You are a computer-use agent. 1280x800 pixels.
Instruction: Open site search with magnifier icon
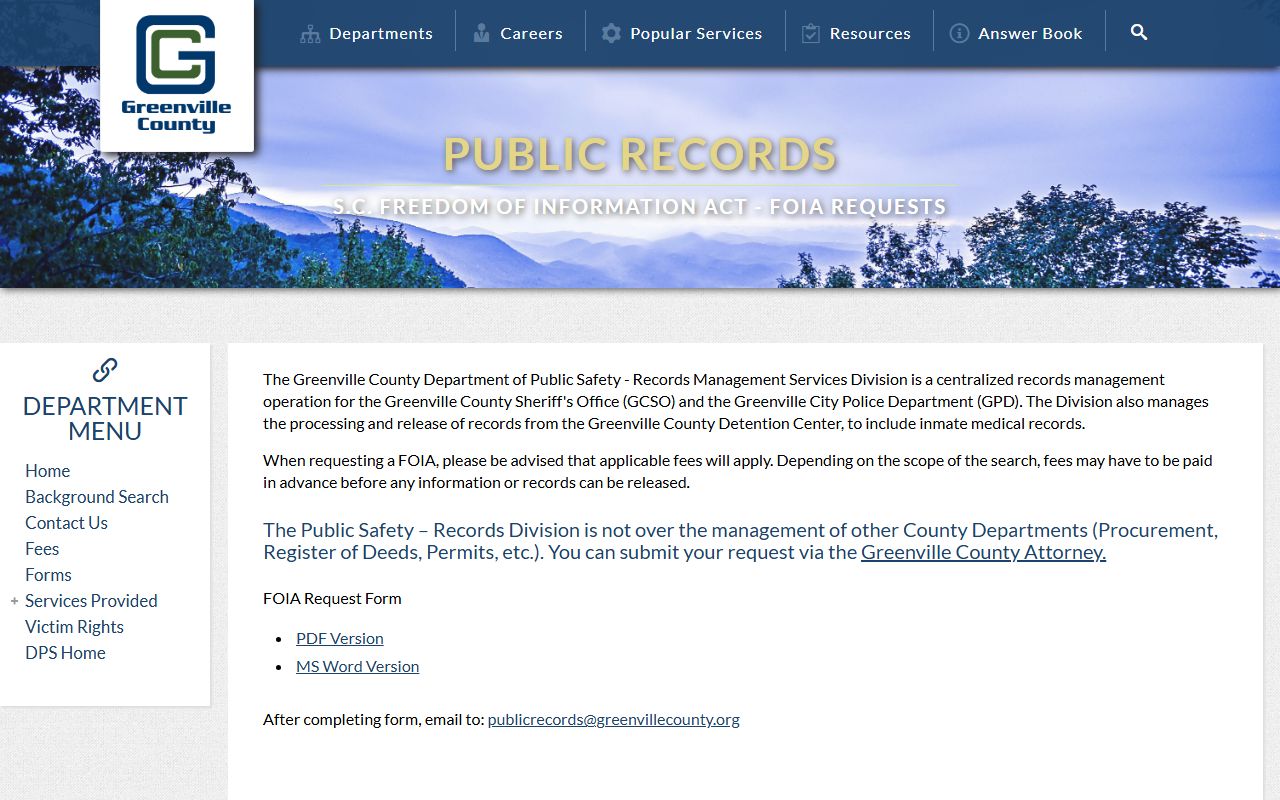1139,32
